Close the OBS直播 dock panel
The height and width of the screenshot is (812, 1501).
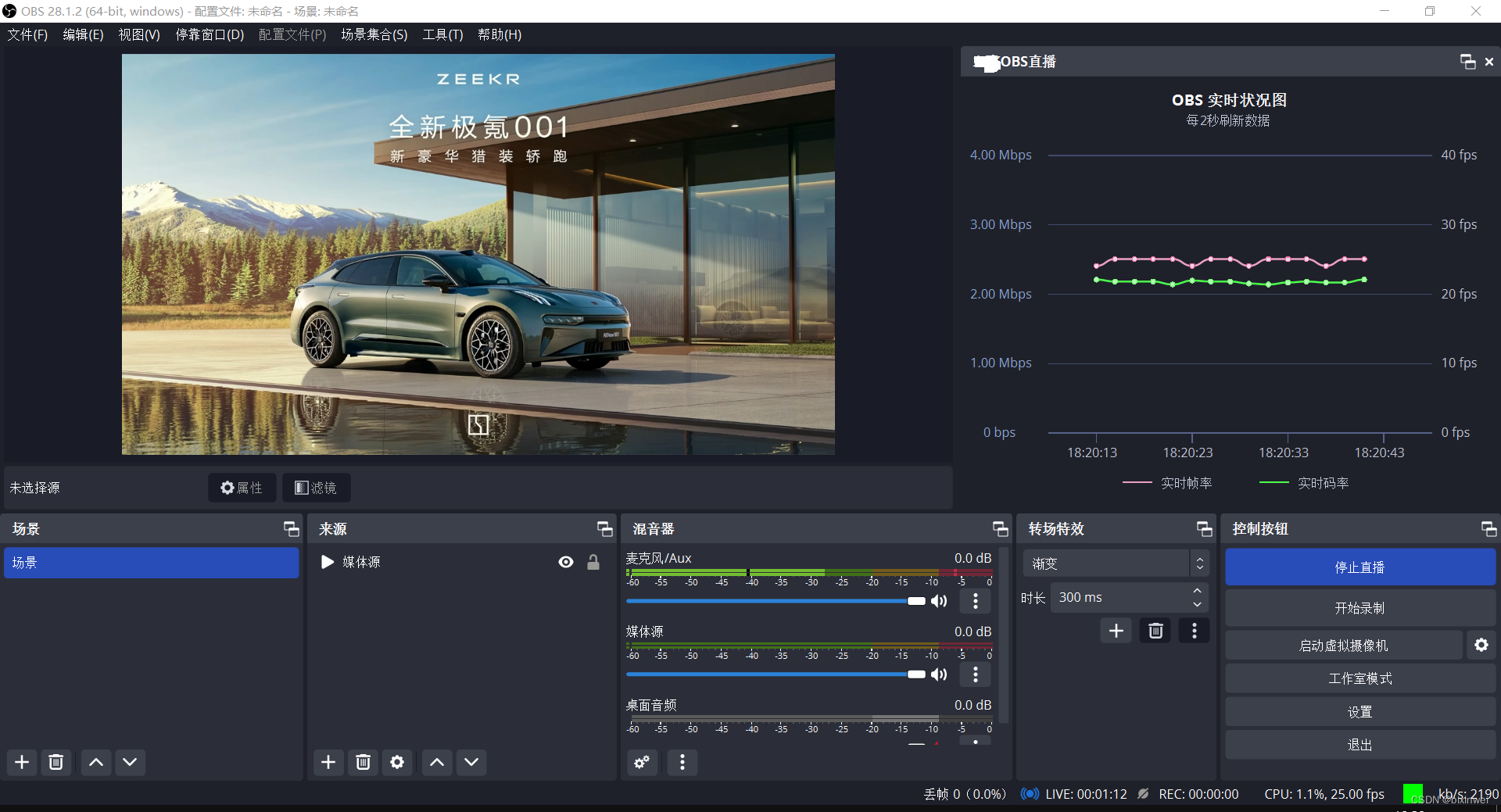coord(1489,62)
